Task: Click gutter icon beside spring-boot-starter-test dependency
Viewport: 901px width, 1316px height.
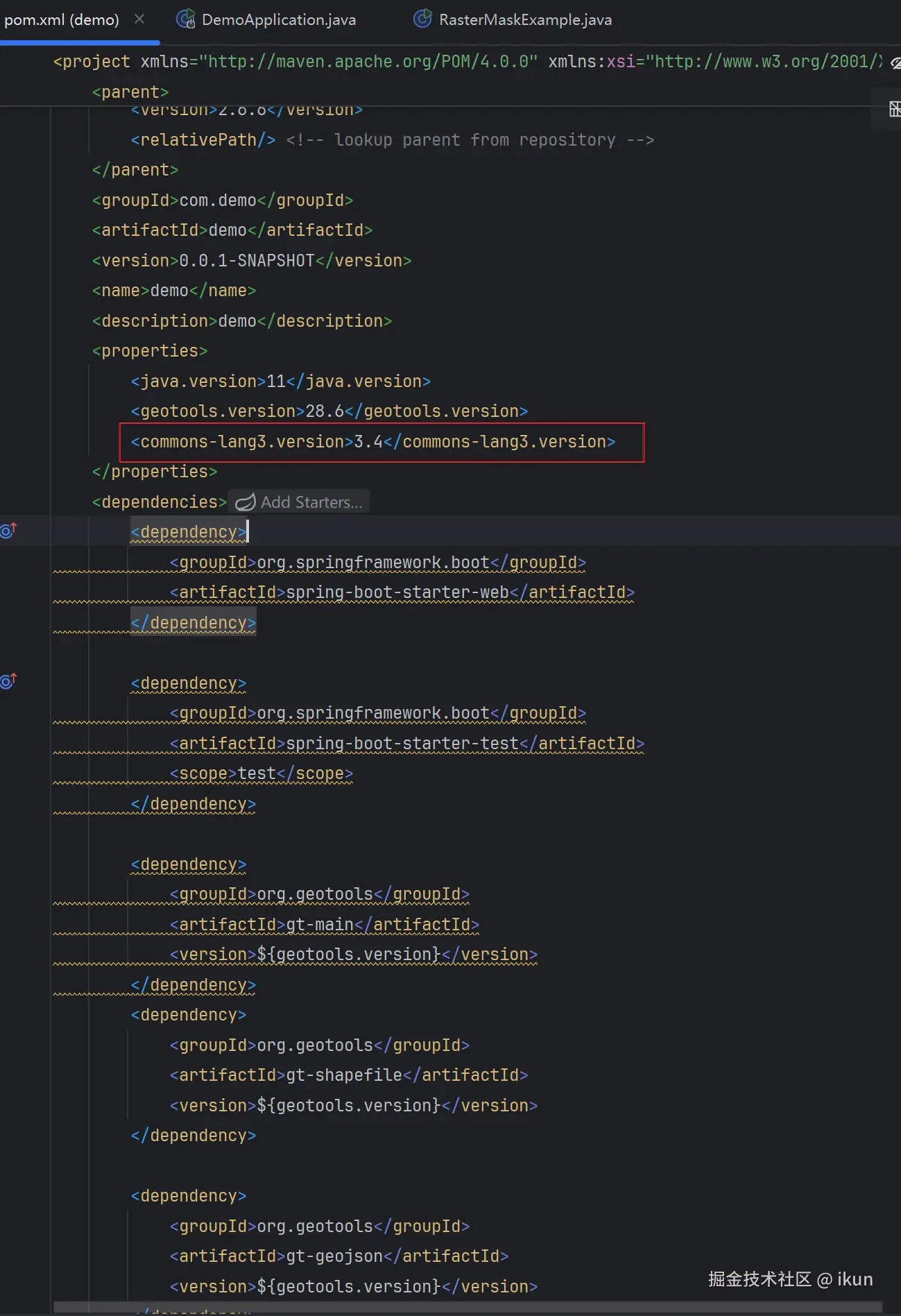Action: [8, 681]
